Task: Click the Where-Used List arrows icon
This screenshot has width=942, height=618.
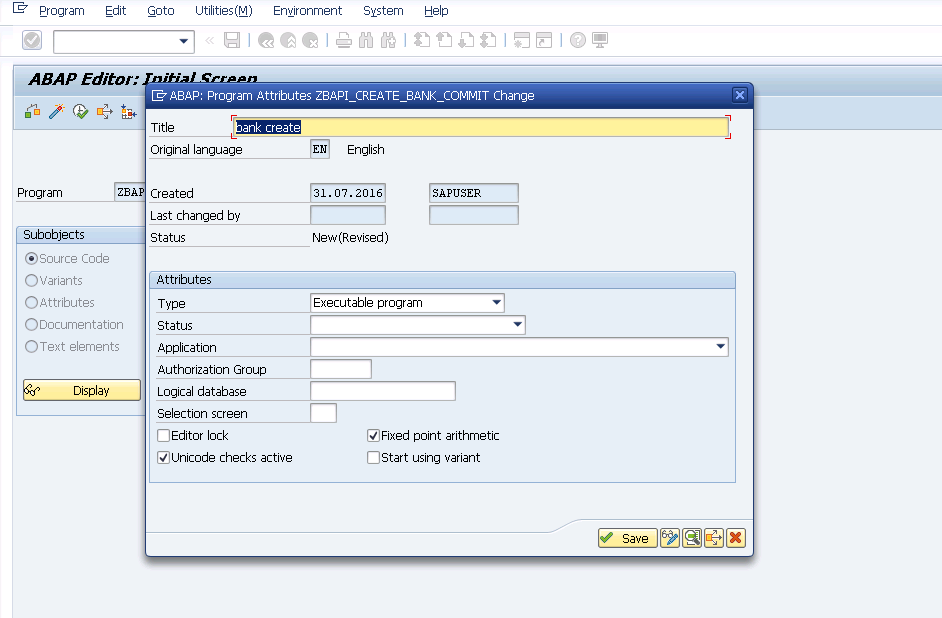Action: (104, 111)
